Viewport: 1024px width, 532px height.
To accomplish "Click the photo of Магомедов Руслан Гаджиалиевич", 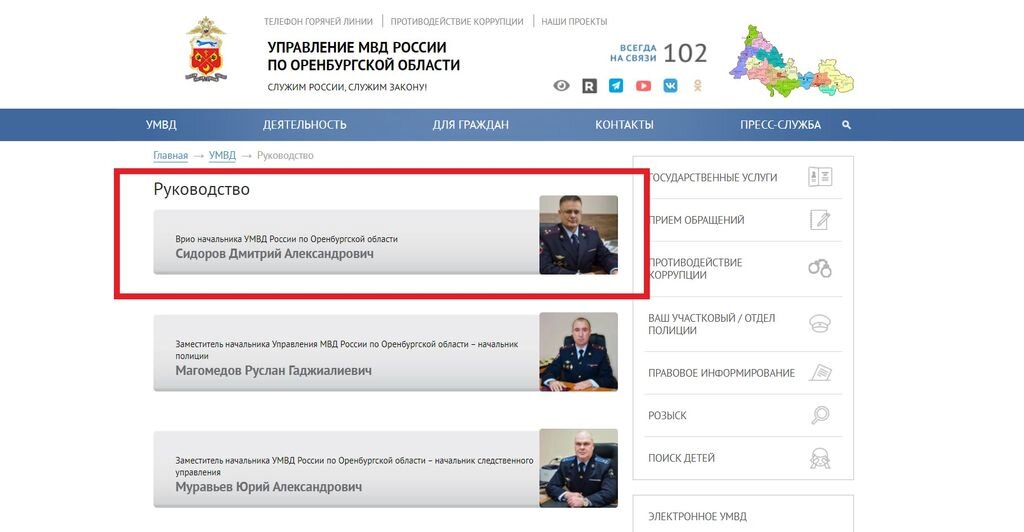I will (x=579, y=351).
